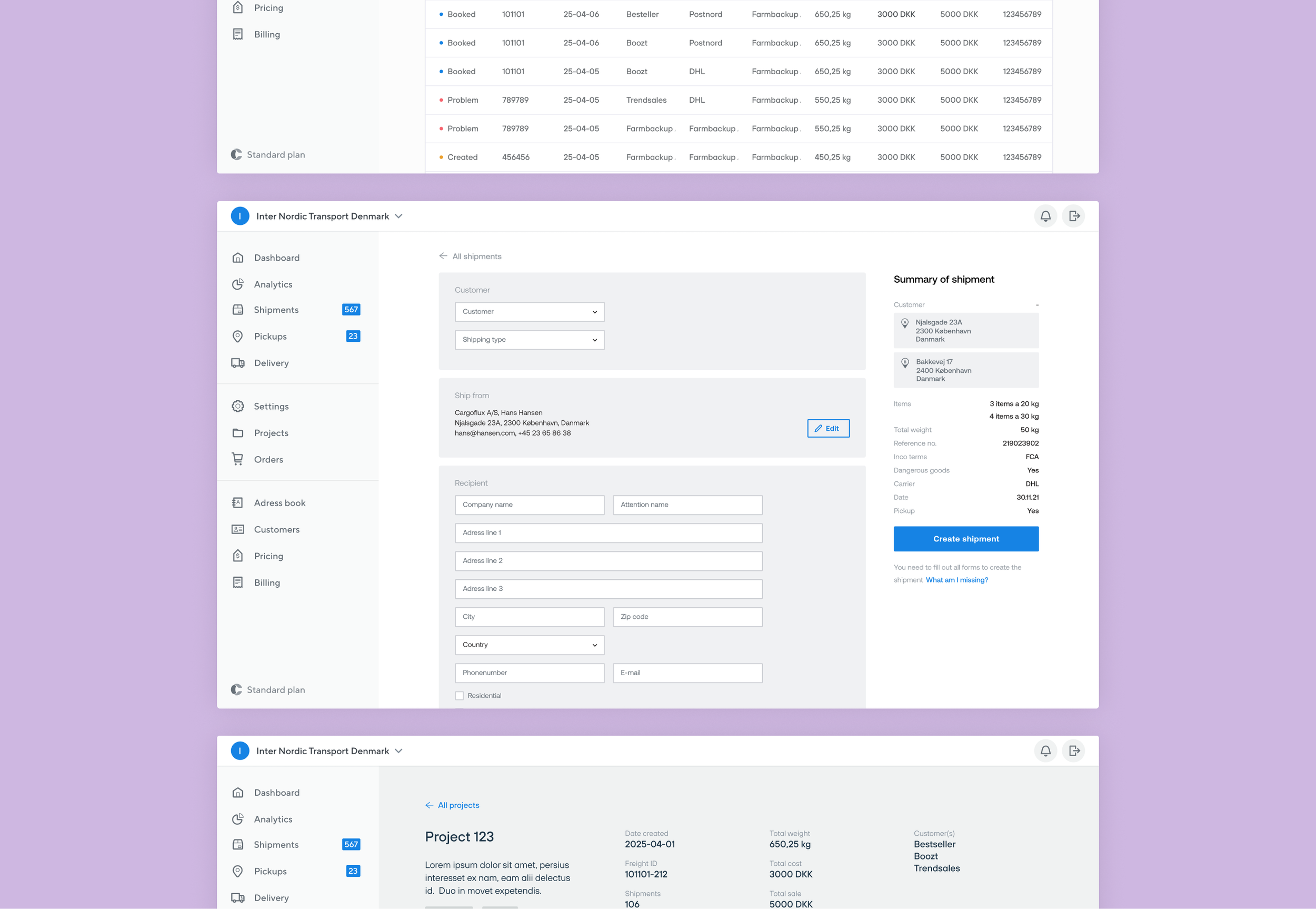Click the notification bell in shipment form header
The height and width of the screenshot is (909, 1316).
point(1045,216)
